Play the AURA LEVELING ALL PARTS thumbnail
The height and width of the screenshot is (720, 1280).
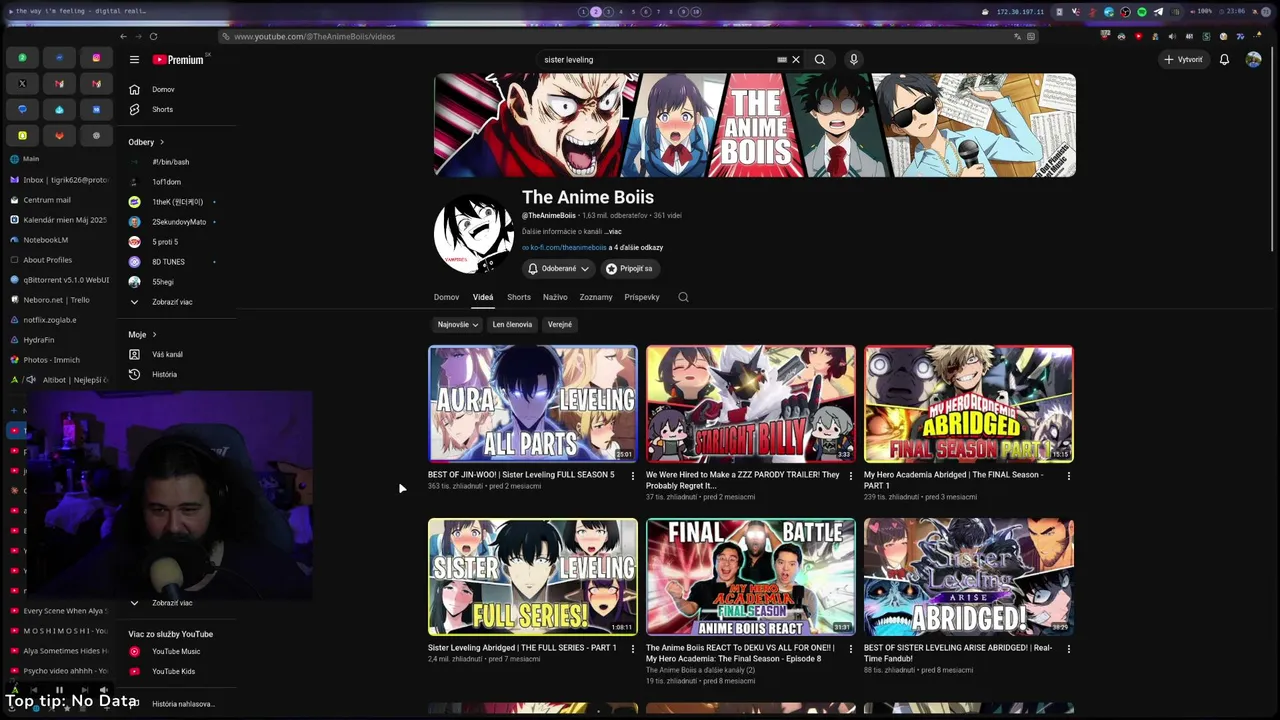(x=533, y=404)
